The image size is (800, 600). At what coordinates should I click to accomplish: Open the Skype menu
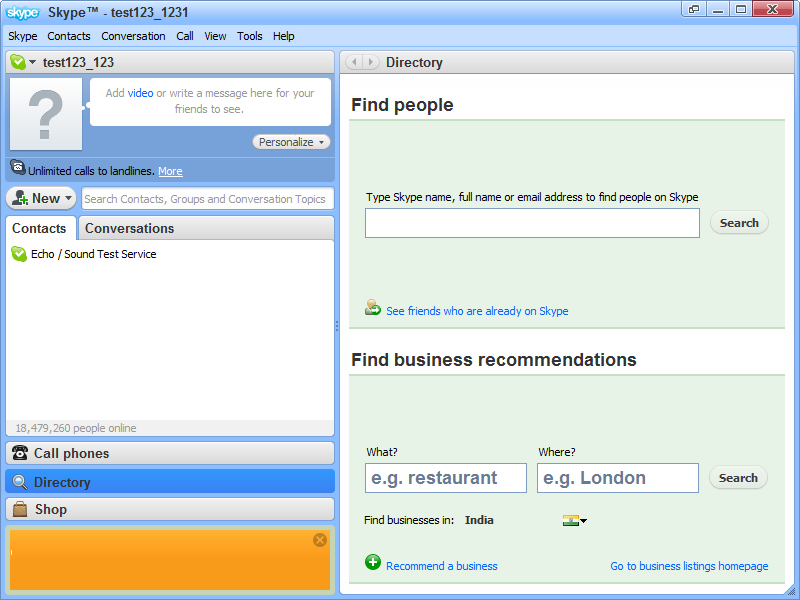point(22,36)
